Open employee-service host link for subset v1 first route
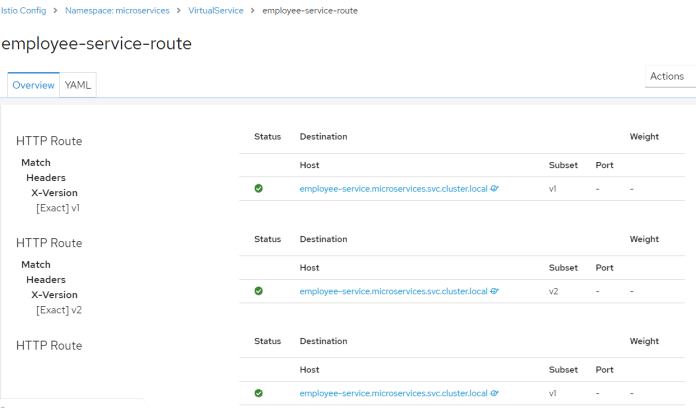Screen dimensions: 696x408 click(393, 189)
